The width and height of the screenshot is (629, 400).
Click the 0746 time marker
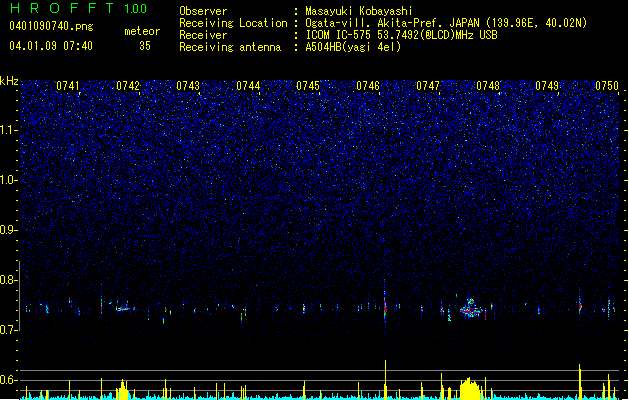tap(368, 86)
